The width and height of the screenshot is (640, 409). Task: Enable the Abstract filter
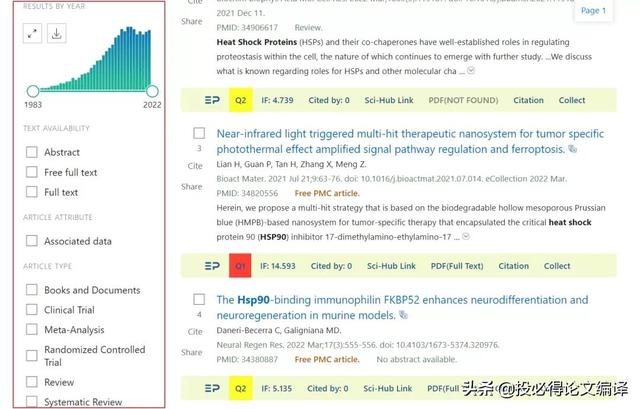[31, 152]
